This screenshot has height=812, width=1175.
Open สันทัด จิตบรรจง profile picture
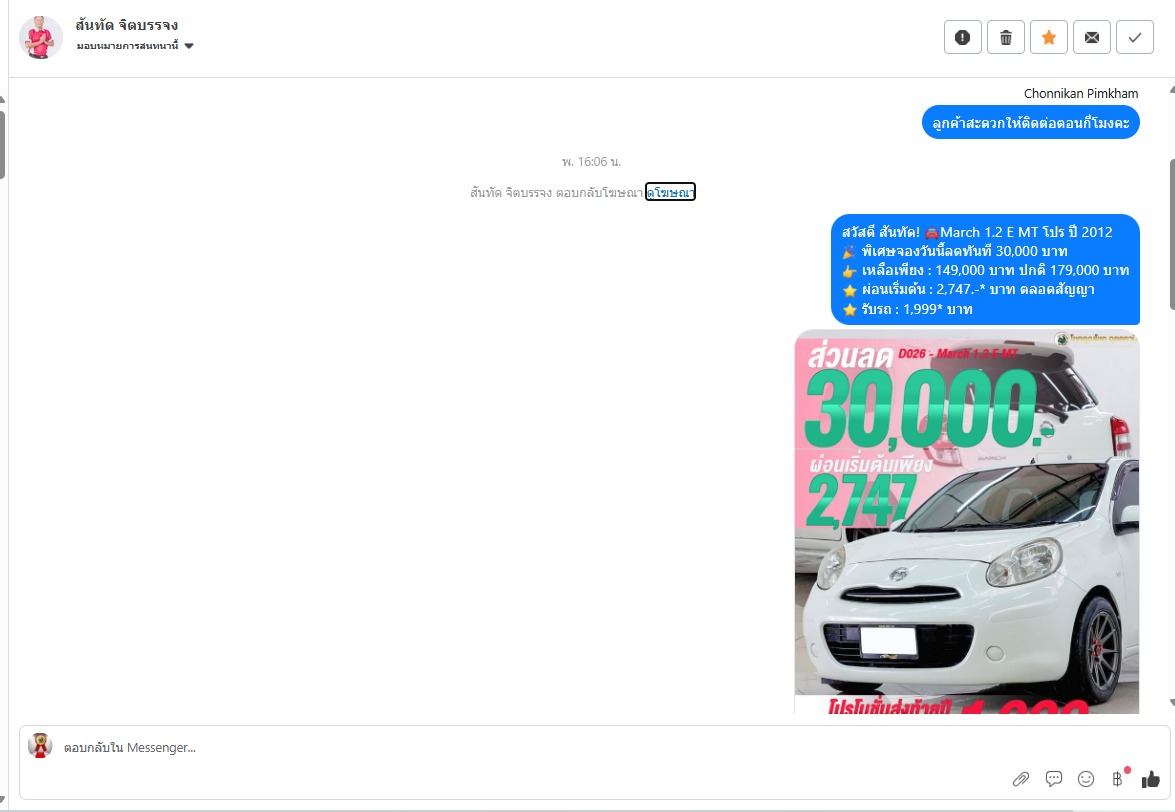(x=40, y=37)
